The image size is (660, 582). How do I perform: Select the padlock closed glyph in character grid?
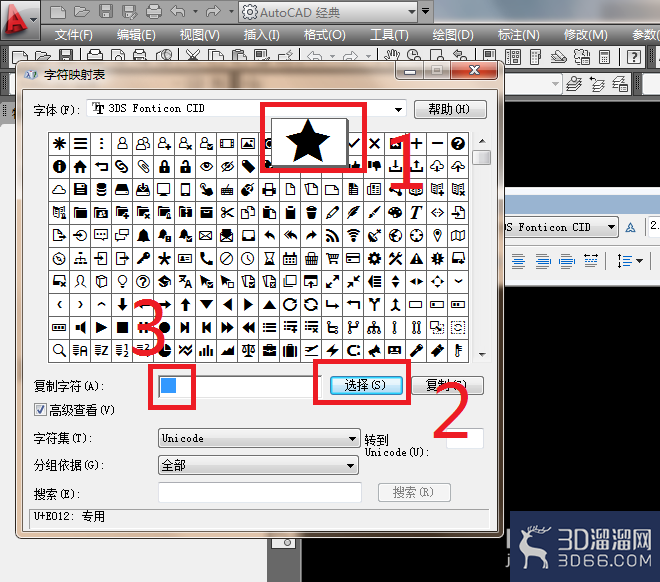click(164, 167)
